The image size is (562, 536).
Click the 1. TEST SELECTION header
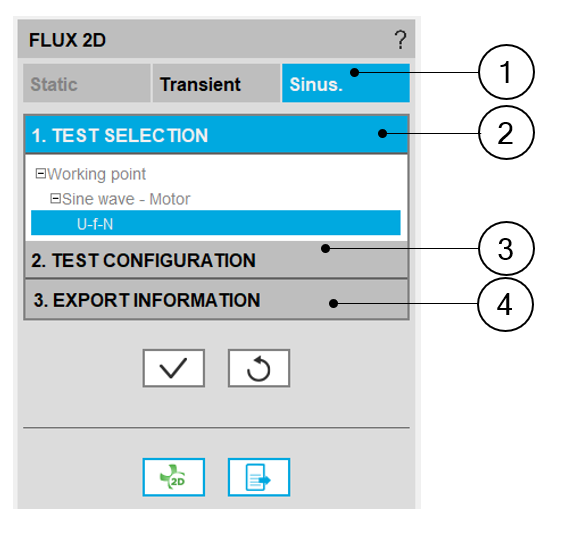(x=216, y=135)
